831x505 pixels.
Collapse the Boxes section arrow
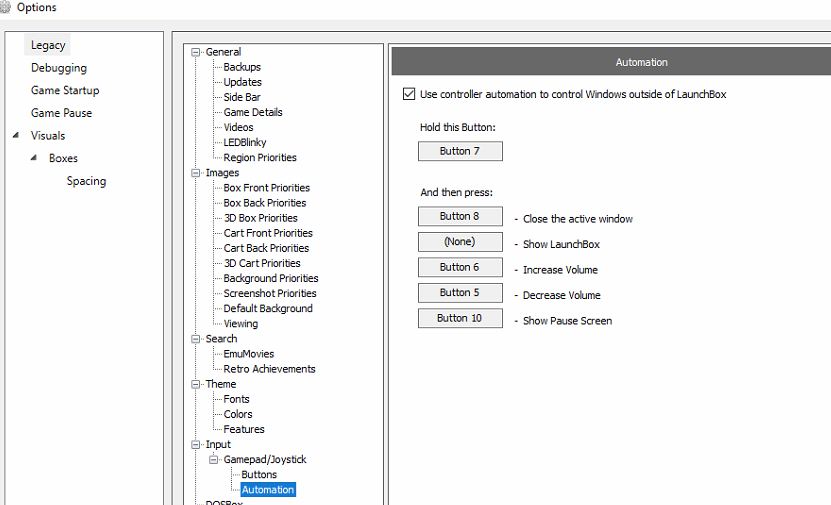click(34, 157)
